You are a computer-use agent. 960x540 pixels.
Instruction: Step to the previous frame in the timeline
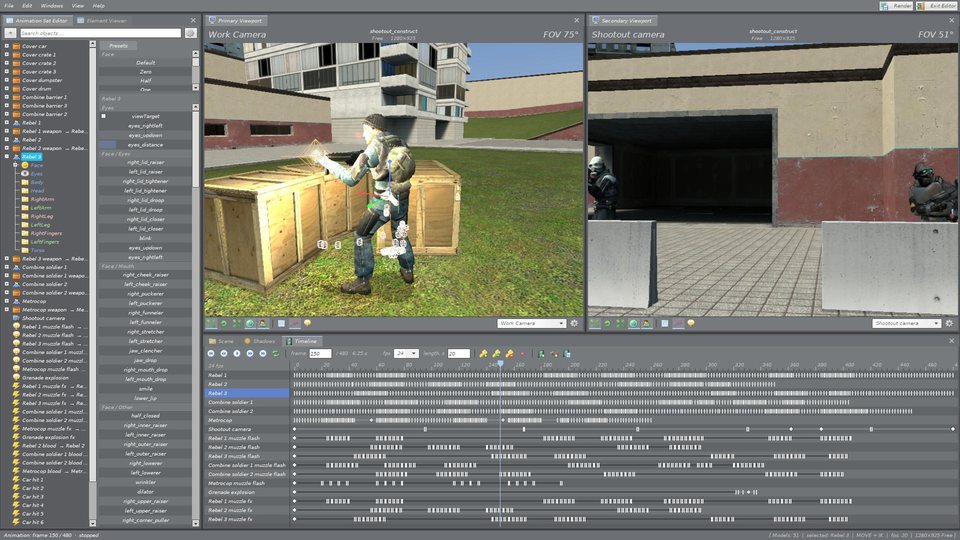click(x=223, y=353)
